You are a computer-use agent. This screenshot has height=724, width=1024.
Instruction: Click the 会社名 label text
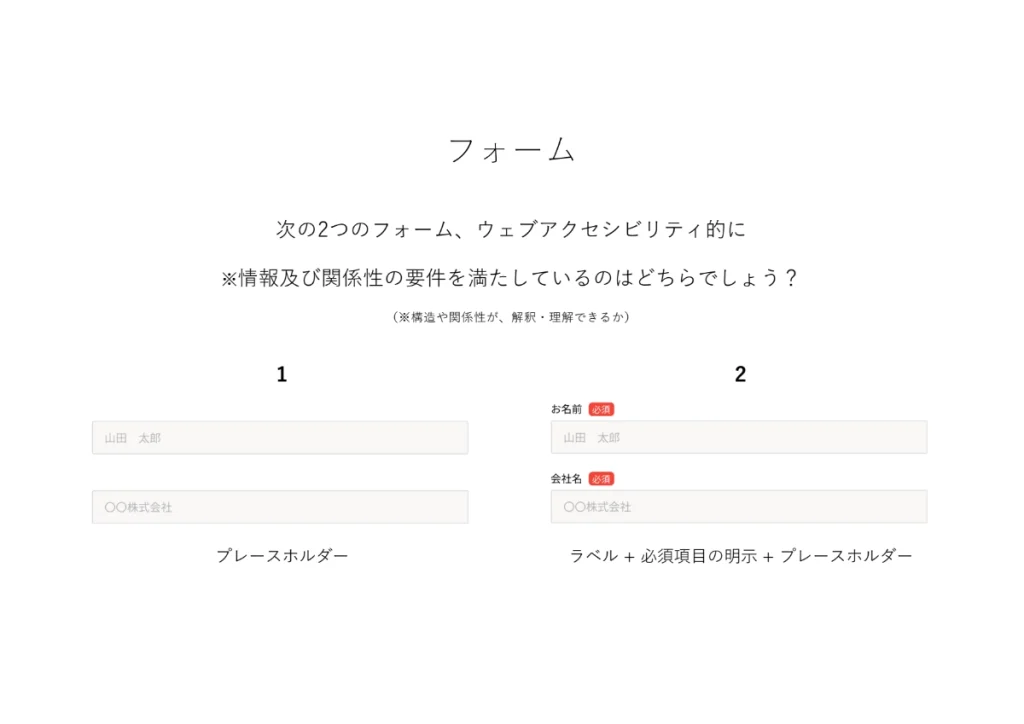(x=566, y=479)
